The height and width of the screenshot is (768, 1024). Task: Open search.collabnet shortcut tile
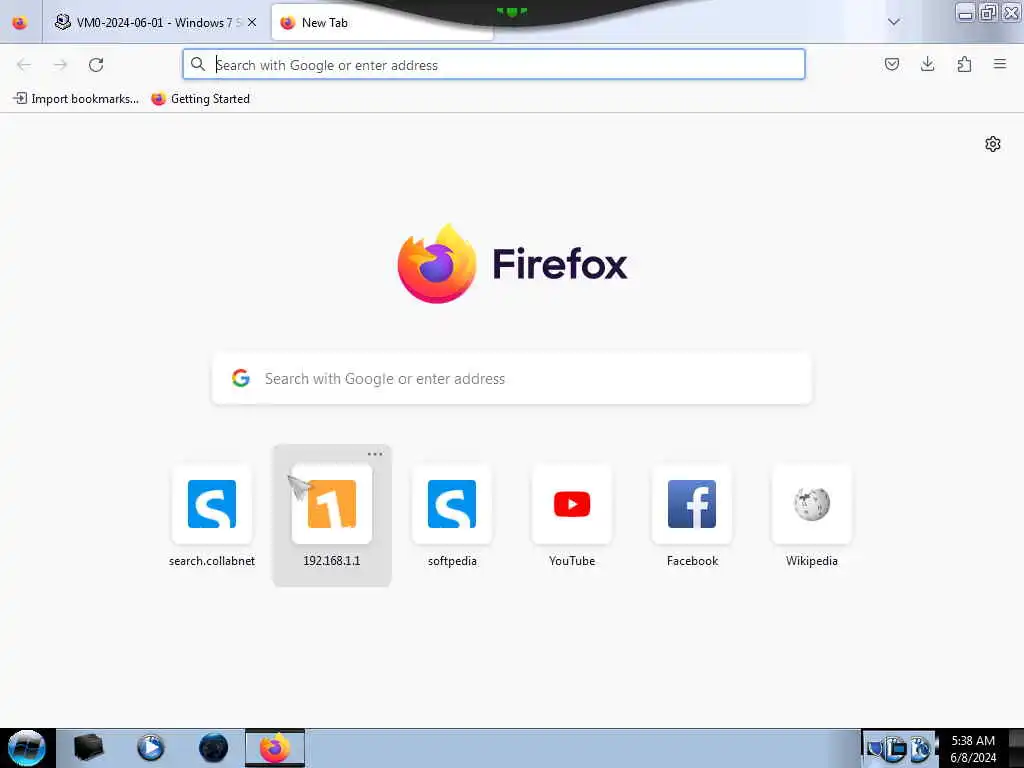(x=212, y=516)
